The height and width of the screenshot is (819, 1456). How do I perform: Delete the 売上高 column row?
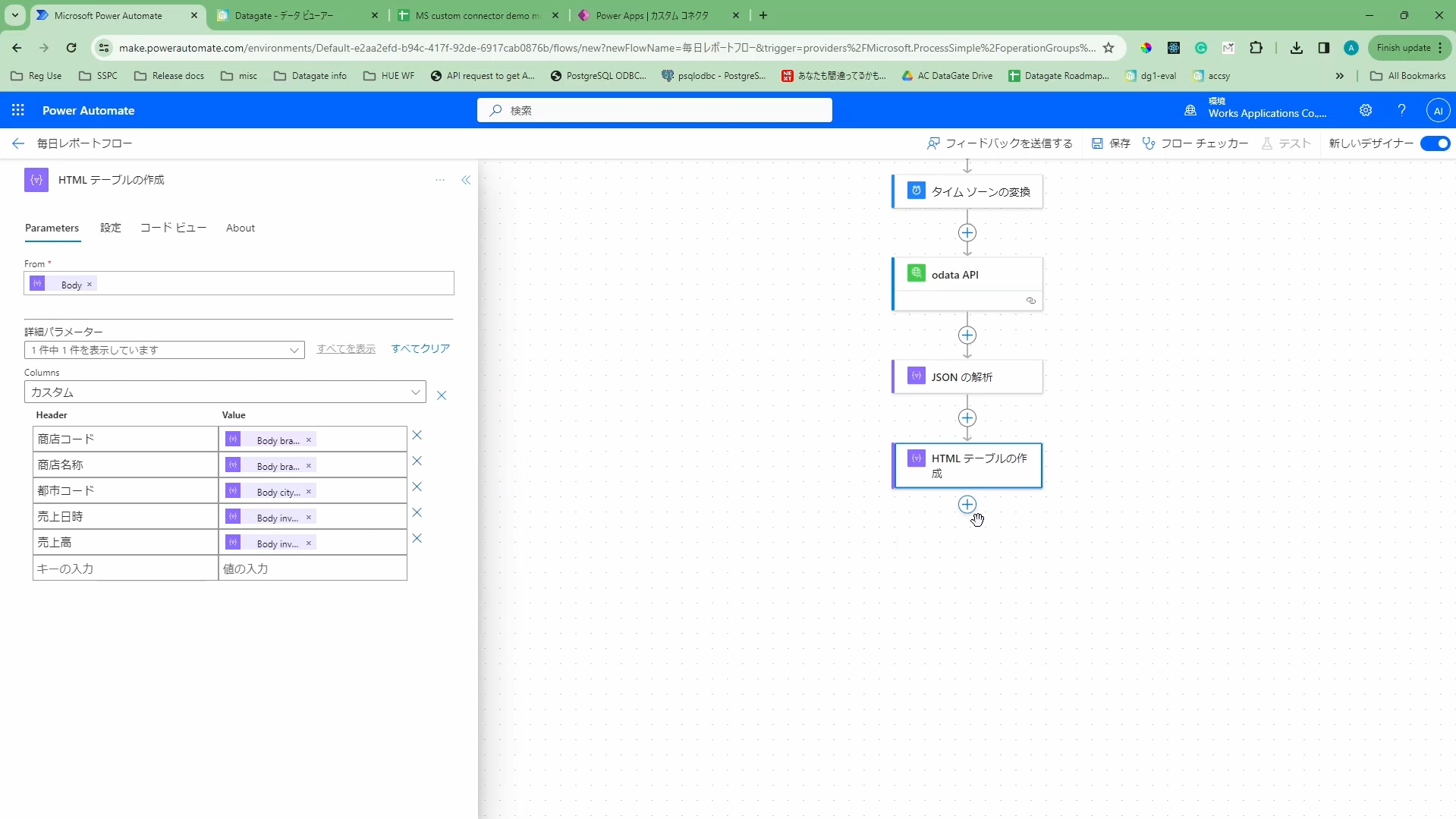(x=417, y=539)
